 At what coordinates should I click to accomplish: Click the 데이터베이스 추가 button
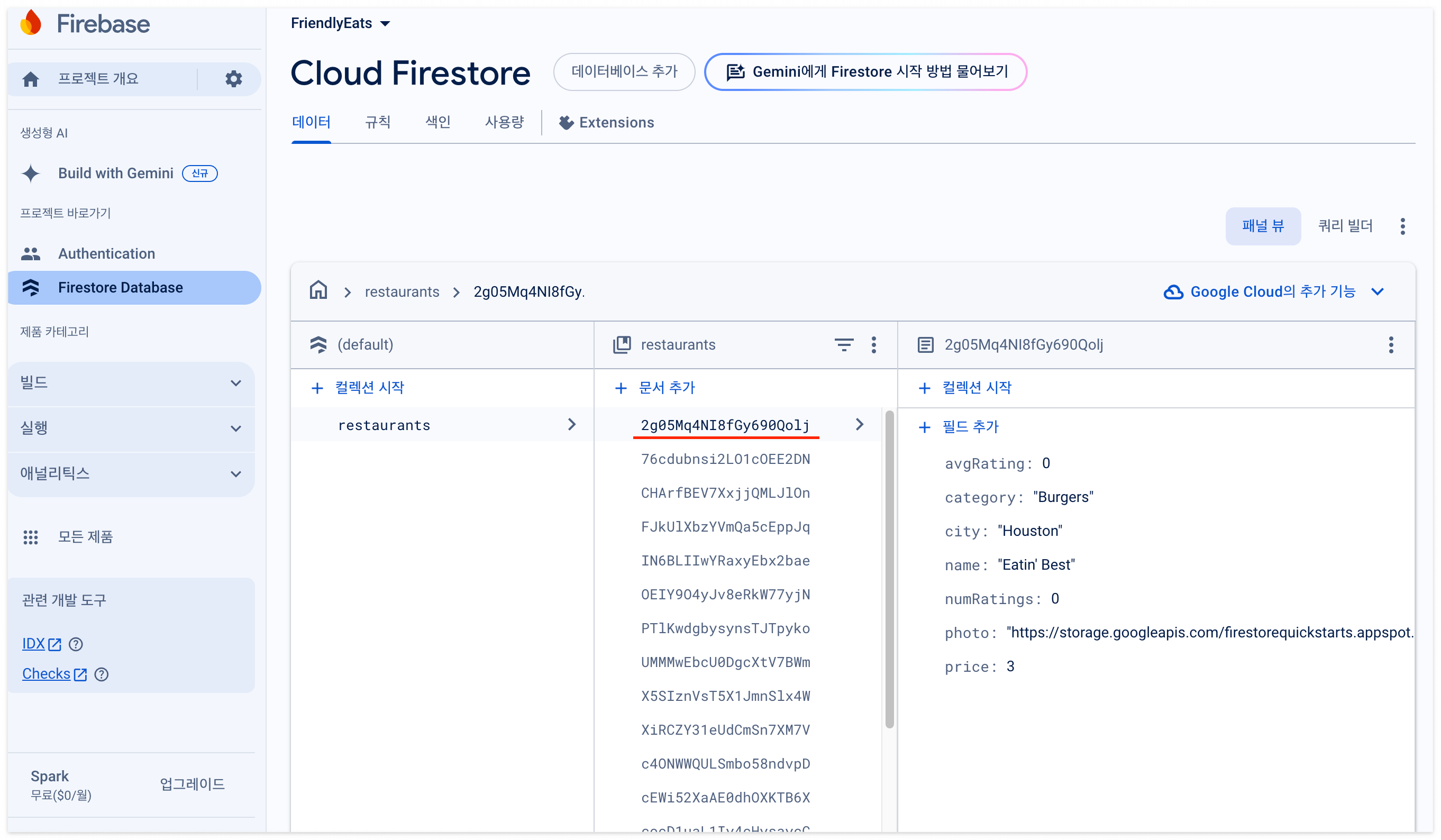pos(624,71)
